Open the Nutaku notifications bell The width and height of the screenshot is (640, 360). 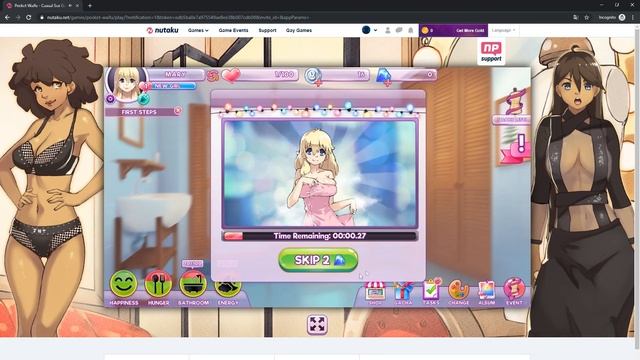pyautogui.click(x=411, y=30)
